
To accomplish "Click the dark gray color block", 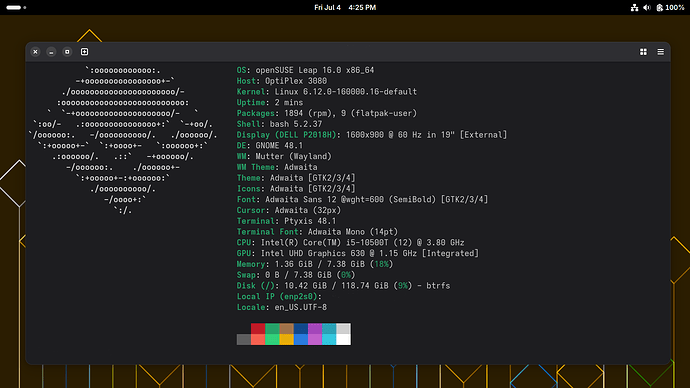I will (244, 340).
